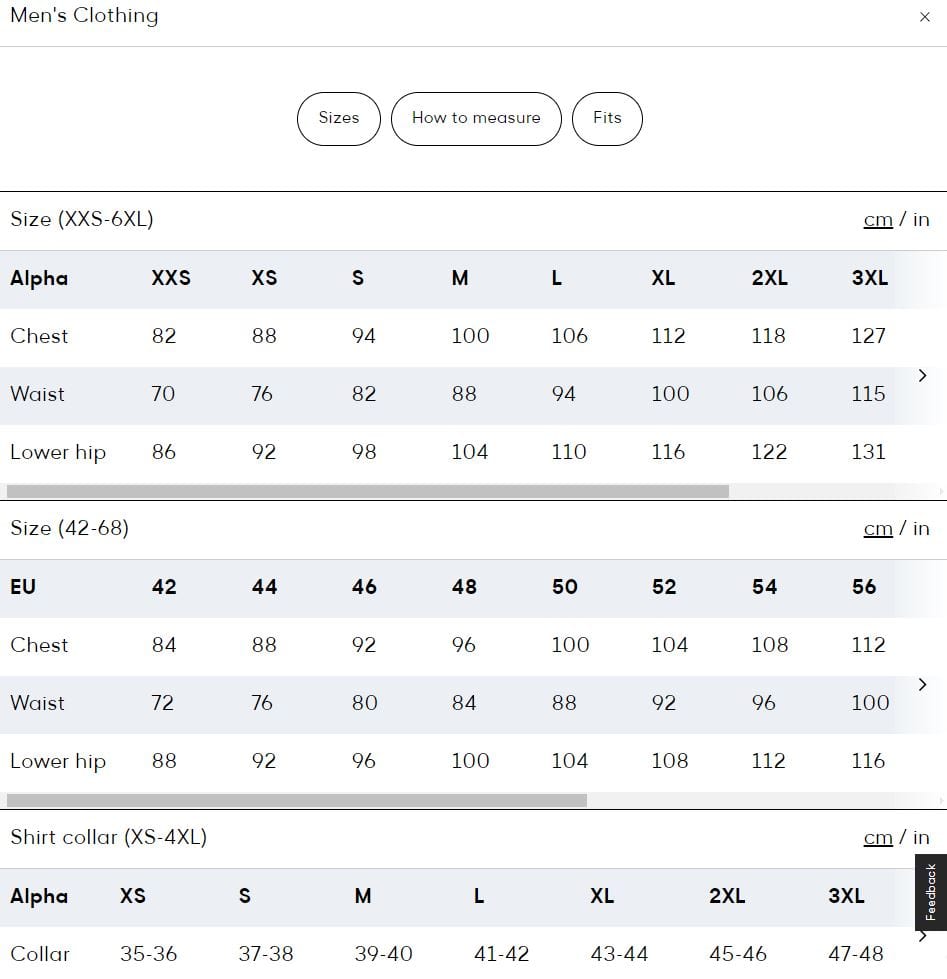
Task: Switch shirt collar table to cm
Action: pos(878,838)
